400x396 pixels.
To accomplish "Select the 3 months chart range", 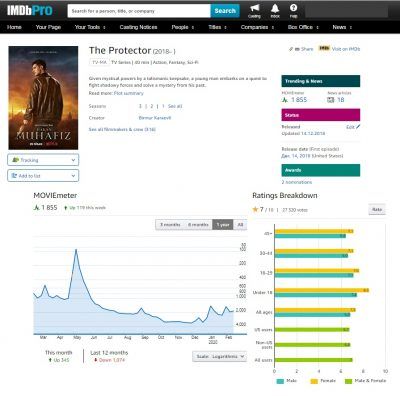I will tap(170, 225).
